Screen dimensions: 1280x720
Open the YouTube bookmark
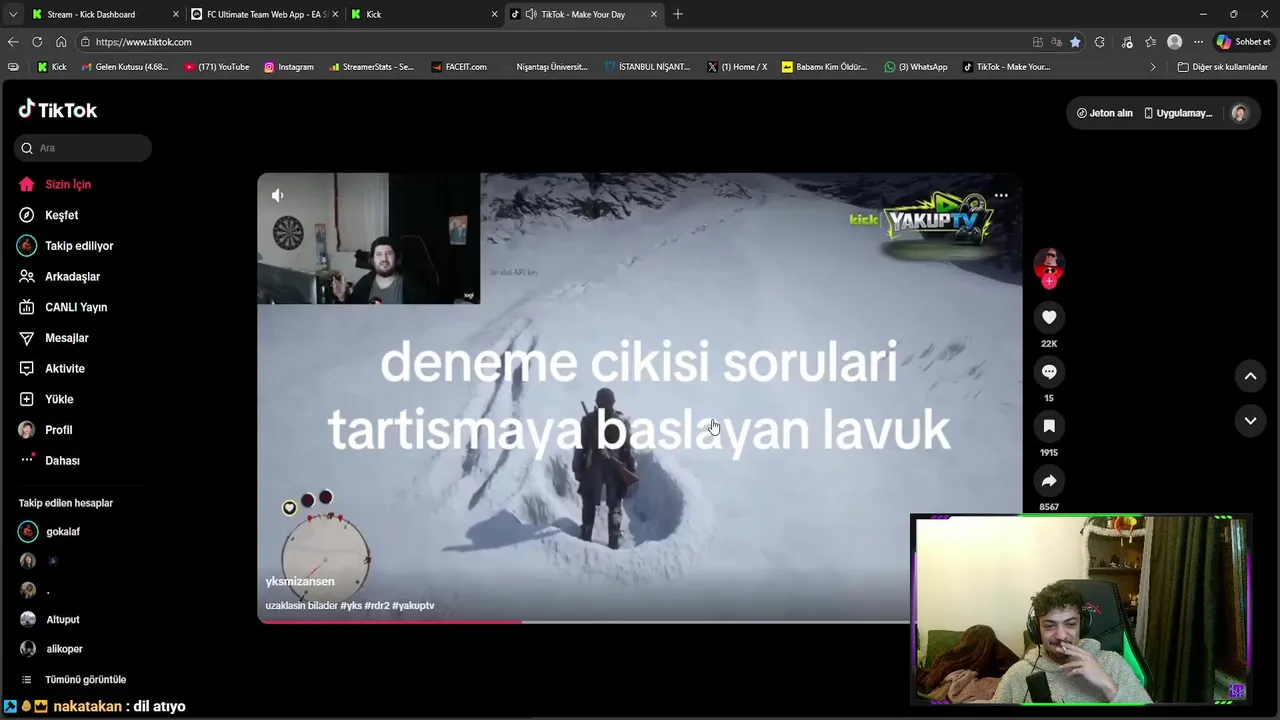pyautogui.click(x=216, y=67)
